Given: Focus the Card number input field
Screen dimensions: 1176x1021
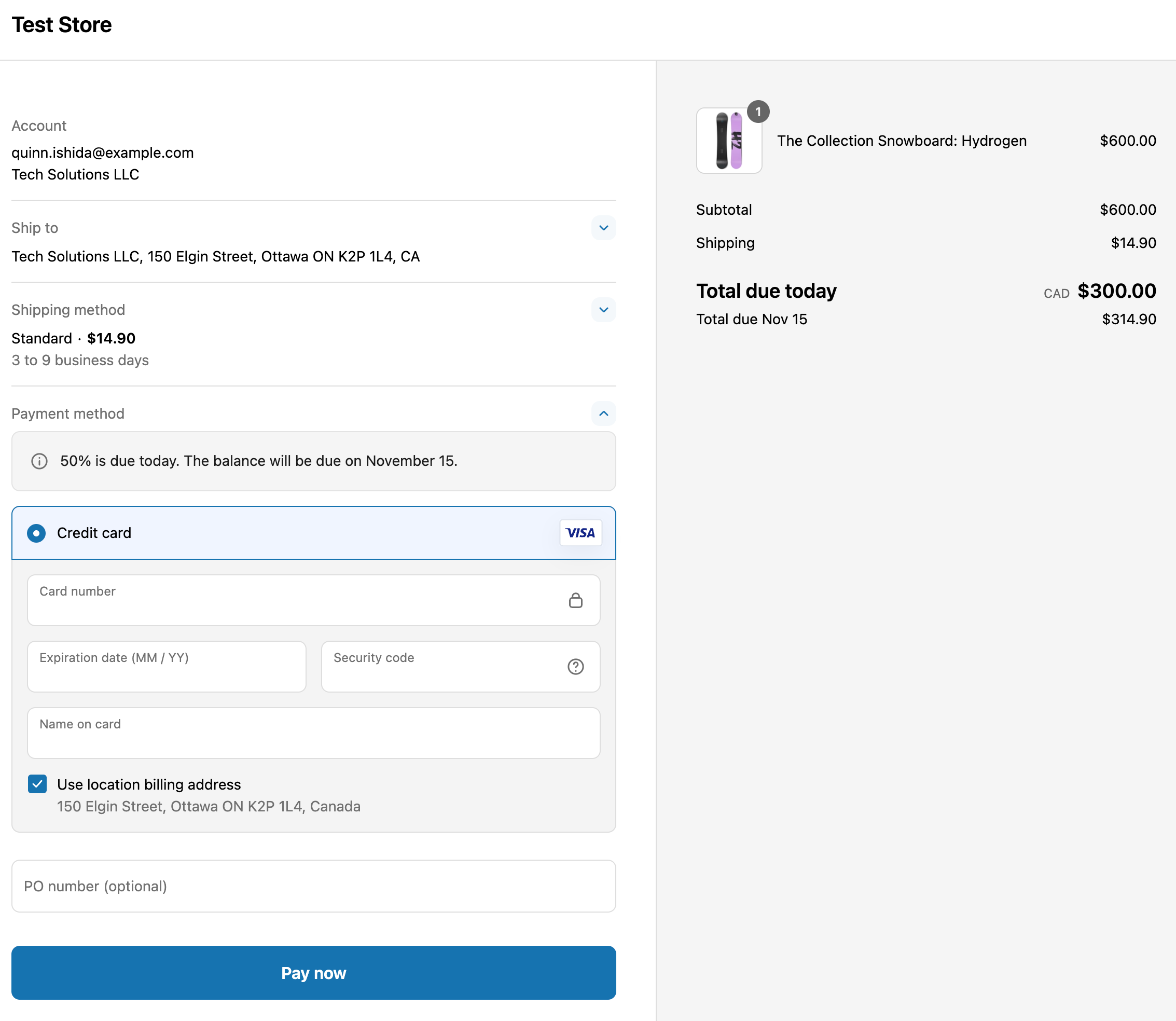Looking at the screenshot, I should pyautogui.click(x=313, y=600).
